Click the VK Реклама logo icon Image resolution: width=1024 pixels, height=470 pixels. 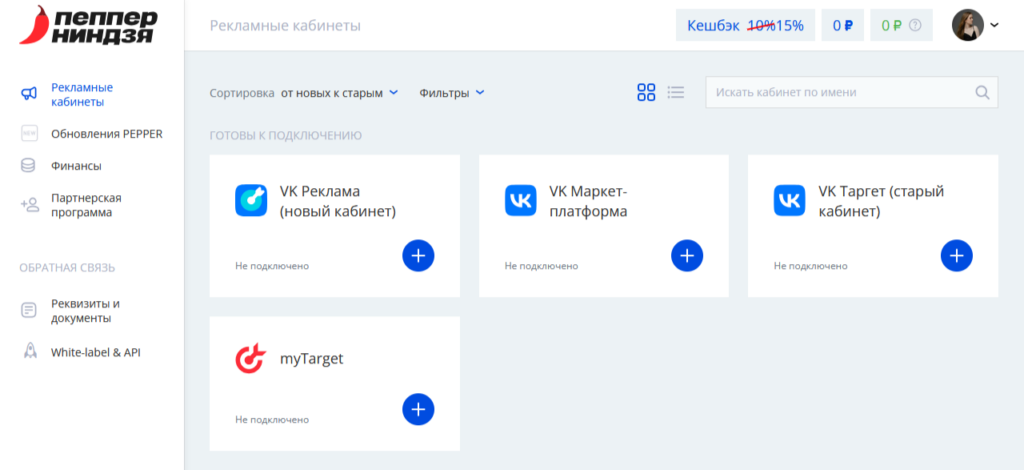[x=251, y=200]
